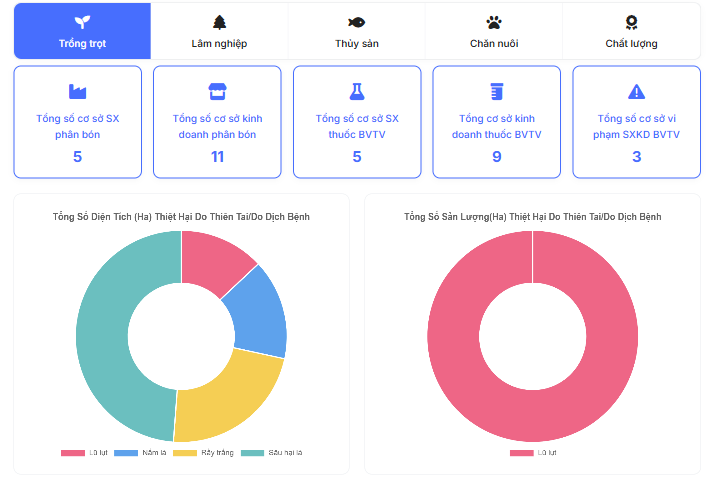
Task: Open the Thủy sản tab
Action: (x=356, y=32)
